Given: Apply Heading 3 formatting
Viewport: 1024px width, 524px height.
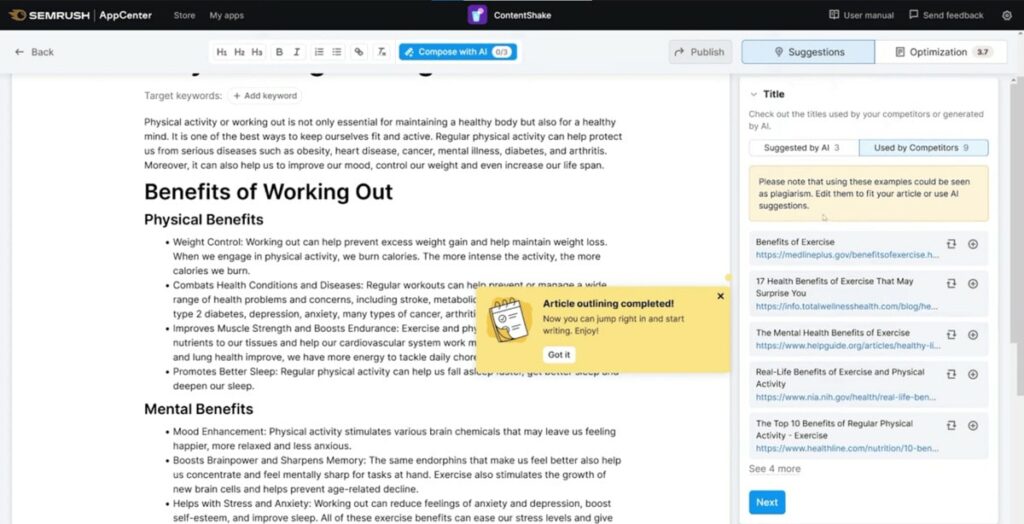Looking at the screenshot, I should (x=257, y=52).
